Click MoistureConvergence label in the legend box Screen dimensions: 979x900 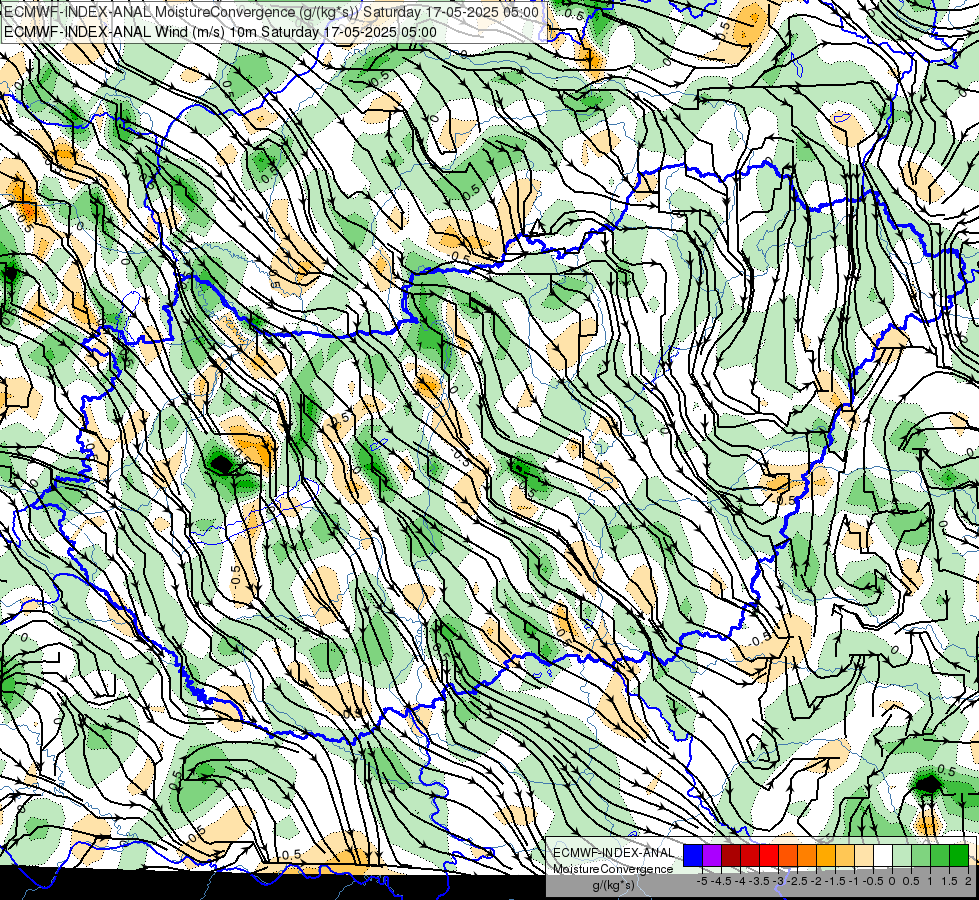click(x=613, y=869)
